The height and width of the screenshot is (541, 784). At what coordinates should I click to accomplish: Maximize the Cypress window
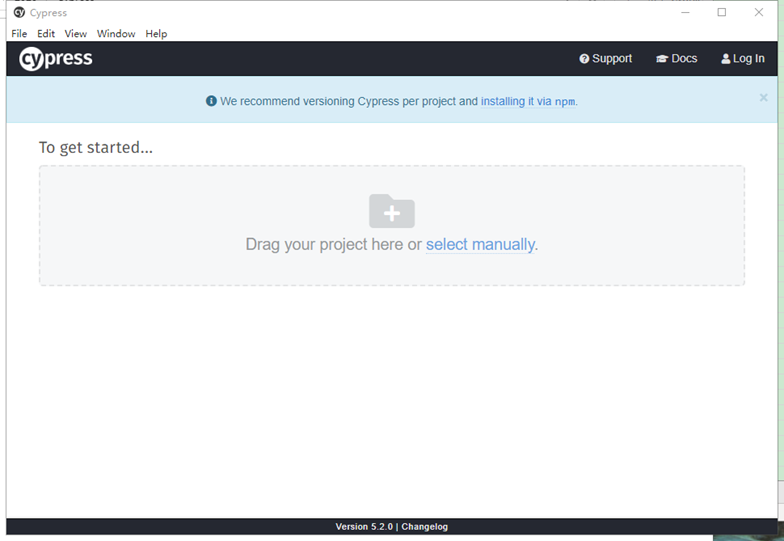722,12
